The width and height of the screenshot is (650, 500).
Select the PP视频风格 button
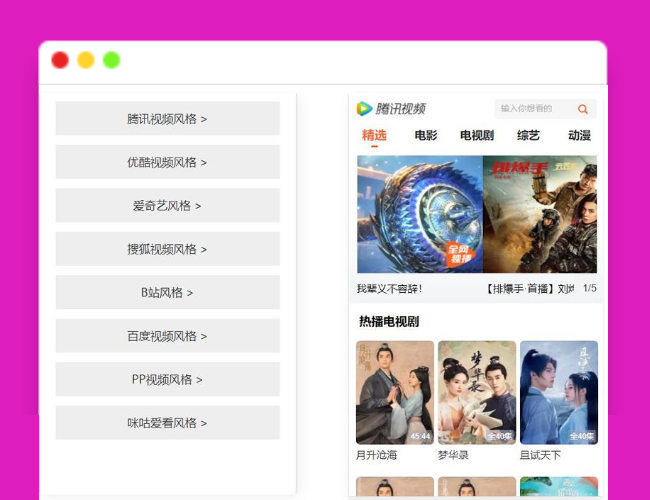click(x=167, y=379)
